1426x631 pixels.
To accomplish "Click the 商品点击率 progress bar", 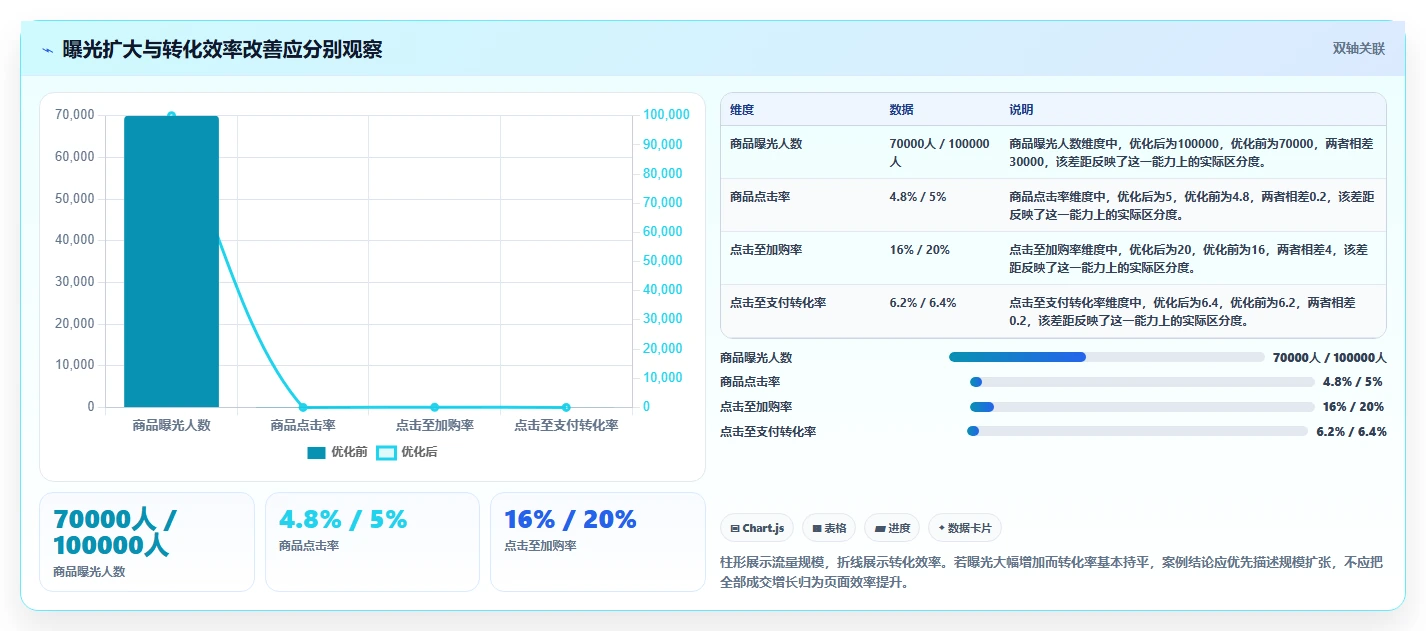I will point(1142,382).
